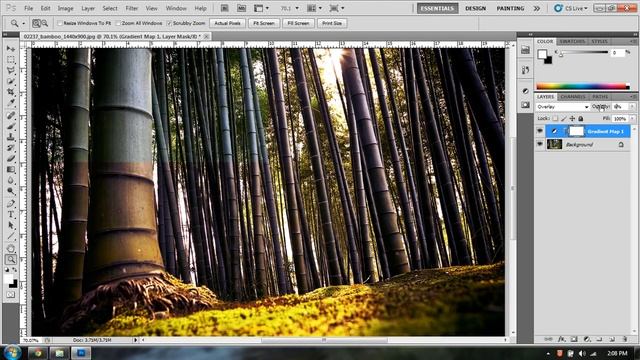Select the Lasso tool
The height and width of the screenshot is (360, 640).
[11, 71]
